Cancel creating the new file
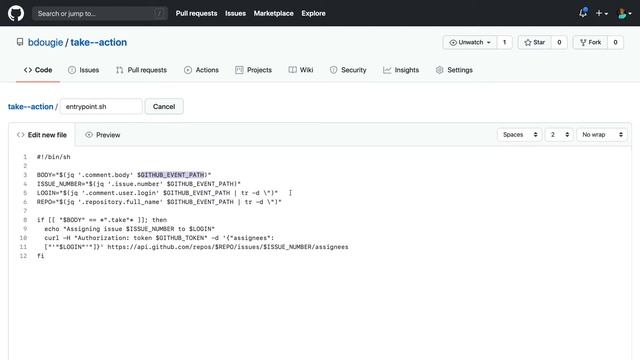Image resolution: width=640 pixels, height=360 pixels. click(x=164, y=107)
